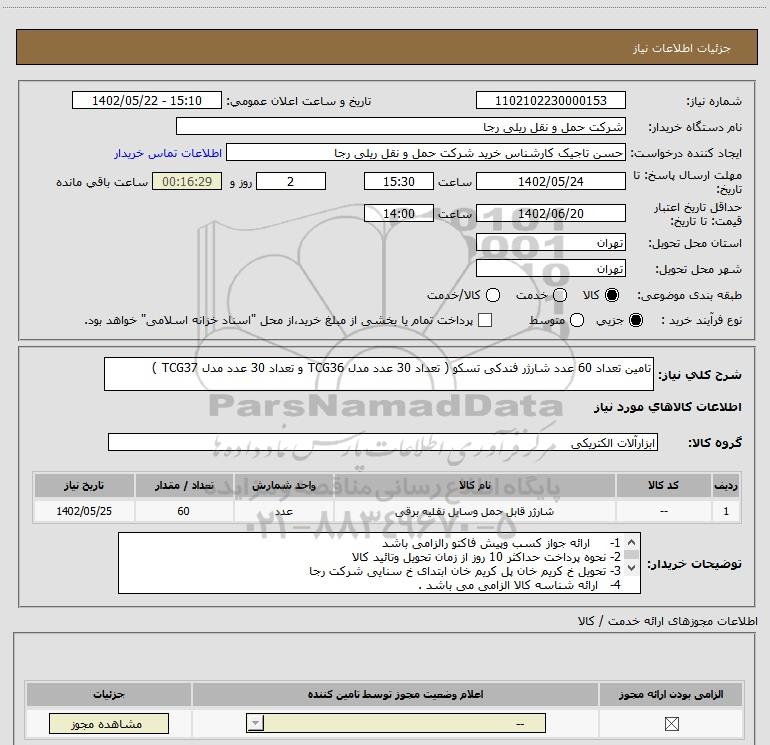Click the unit cell عدد
The image size is (770, 745).
click(284, 511)
